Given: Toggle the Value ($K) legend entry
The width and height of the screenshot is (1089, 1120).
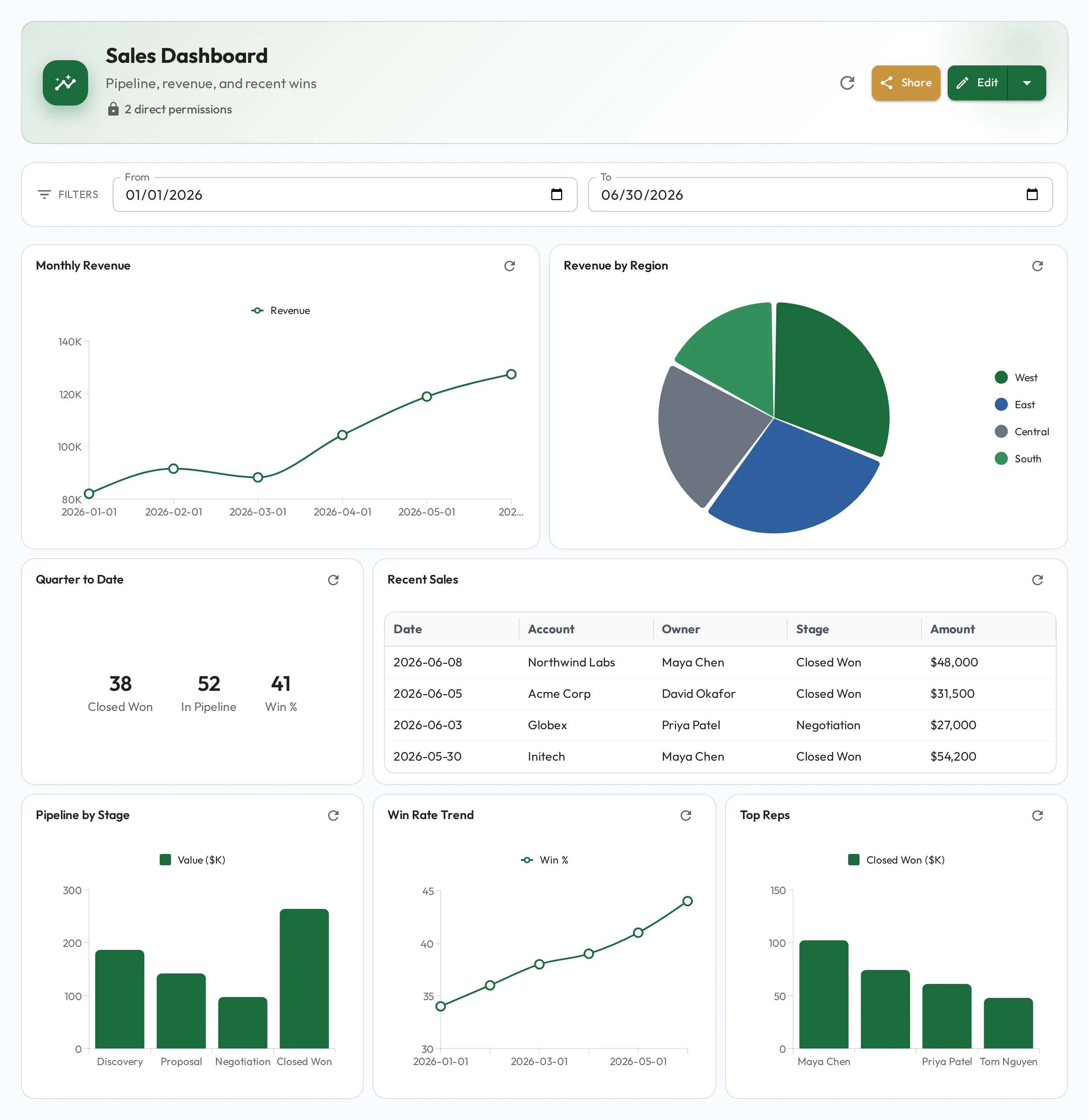Looking at the screenshot, I should [192, 860].
